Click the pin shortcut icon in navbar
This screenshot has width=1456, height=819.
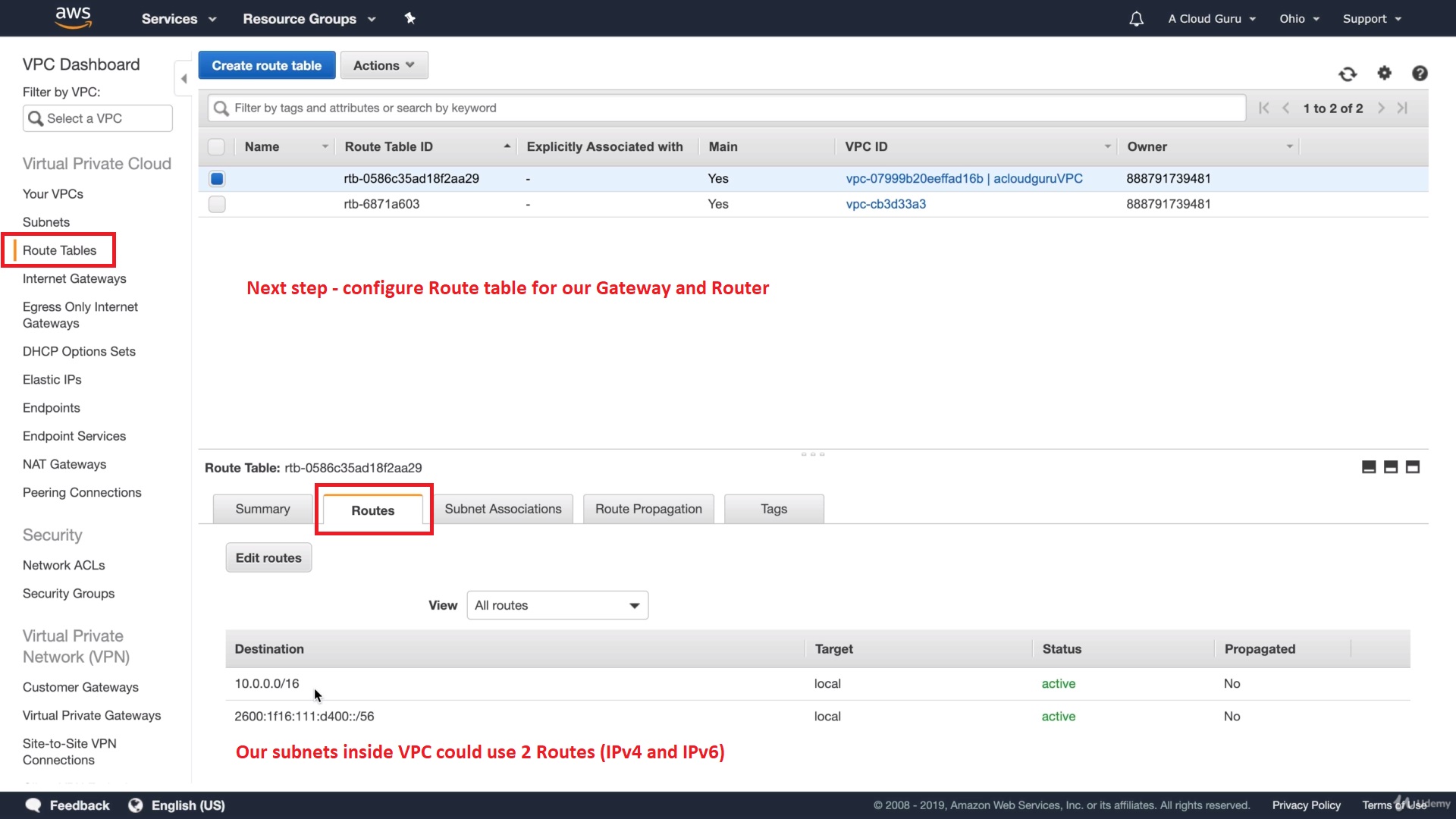coord(410,18)
